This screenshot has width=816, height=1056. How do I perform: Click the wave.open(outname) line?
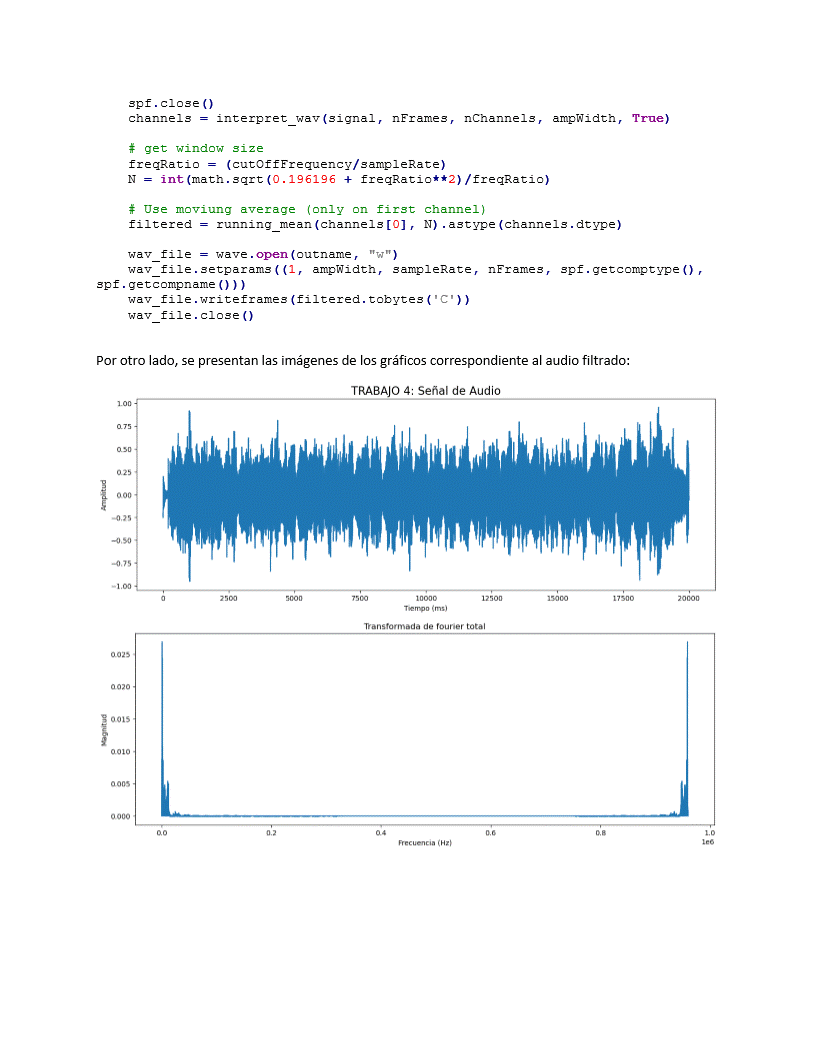(x=263, y=254)
